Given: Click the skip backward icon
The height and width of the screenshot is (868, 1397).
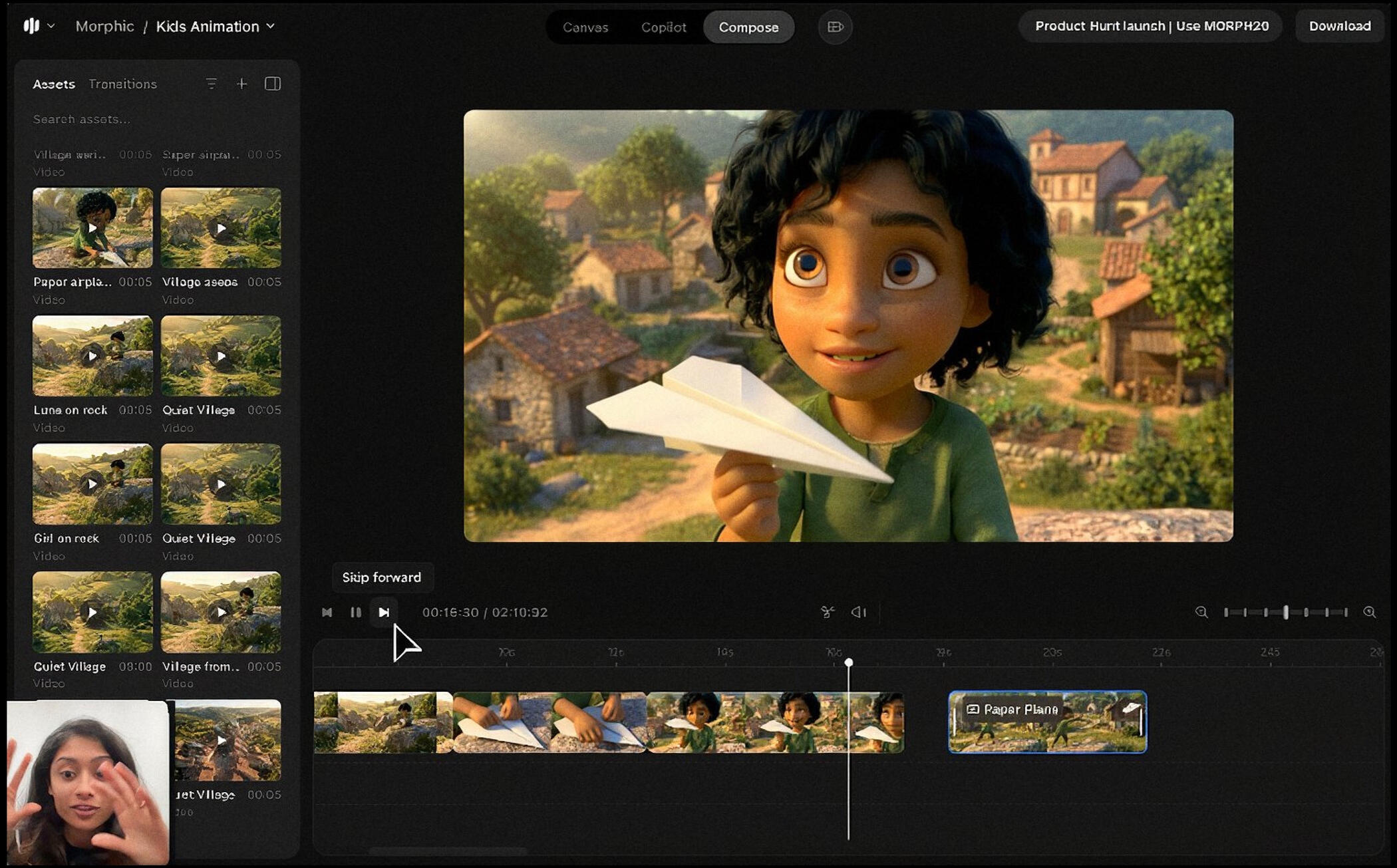Looking at the screenshot, I should [327, 612].
